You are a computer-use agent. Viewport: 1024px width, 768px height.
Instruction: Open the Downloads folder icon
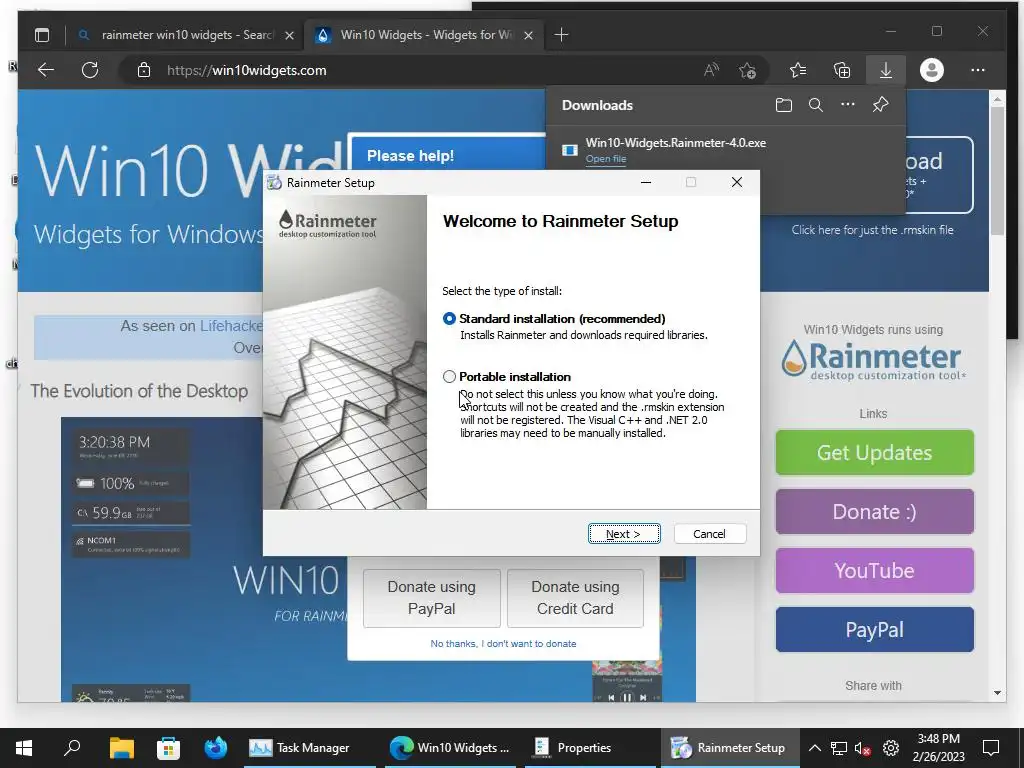point(784,105)
